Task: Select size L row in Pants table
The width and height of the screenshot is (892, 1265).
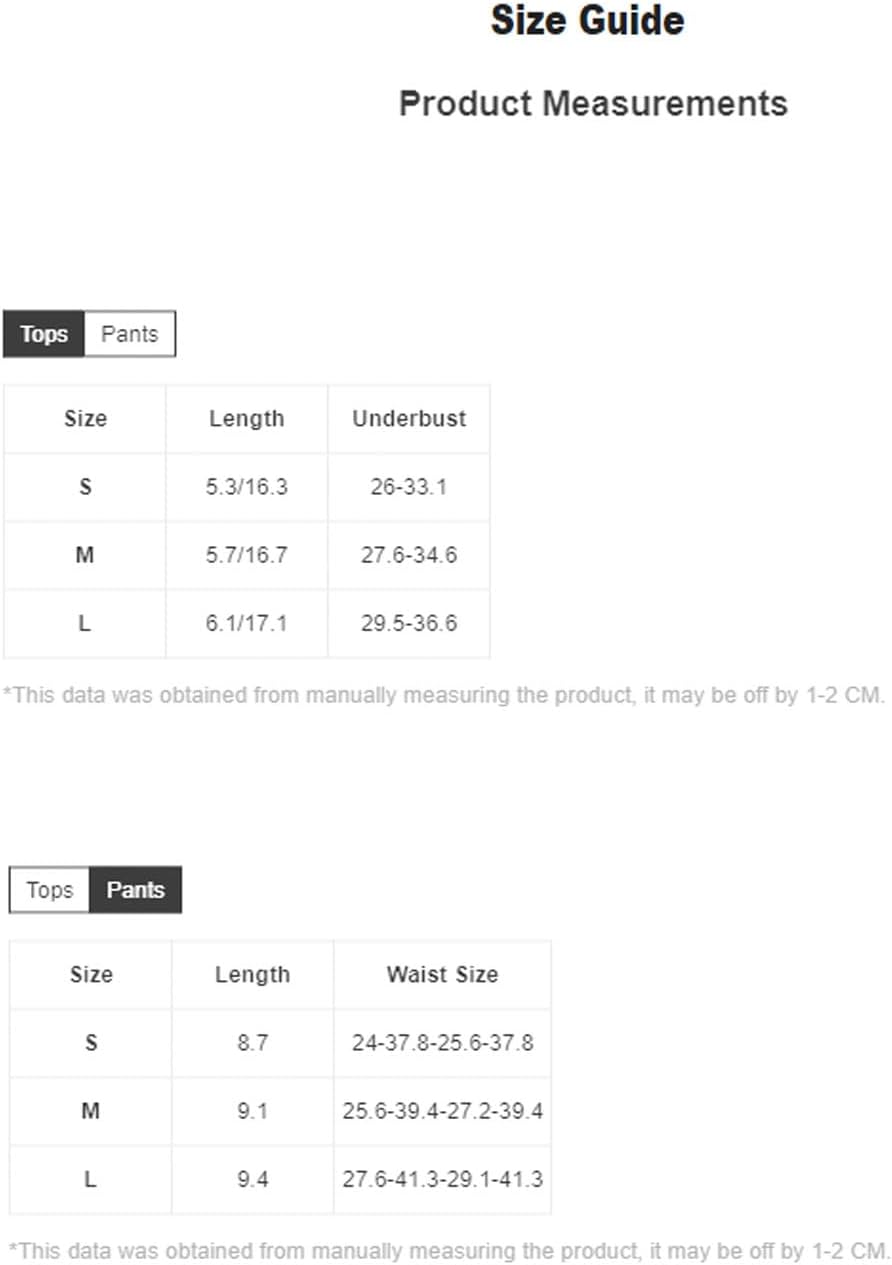Action: (280, 1180)
